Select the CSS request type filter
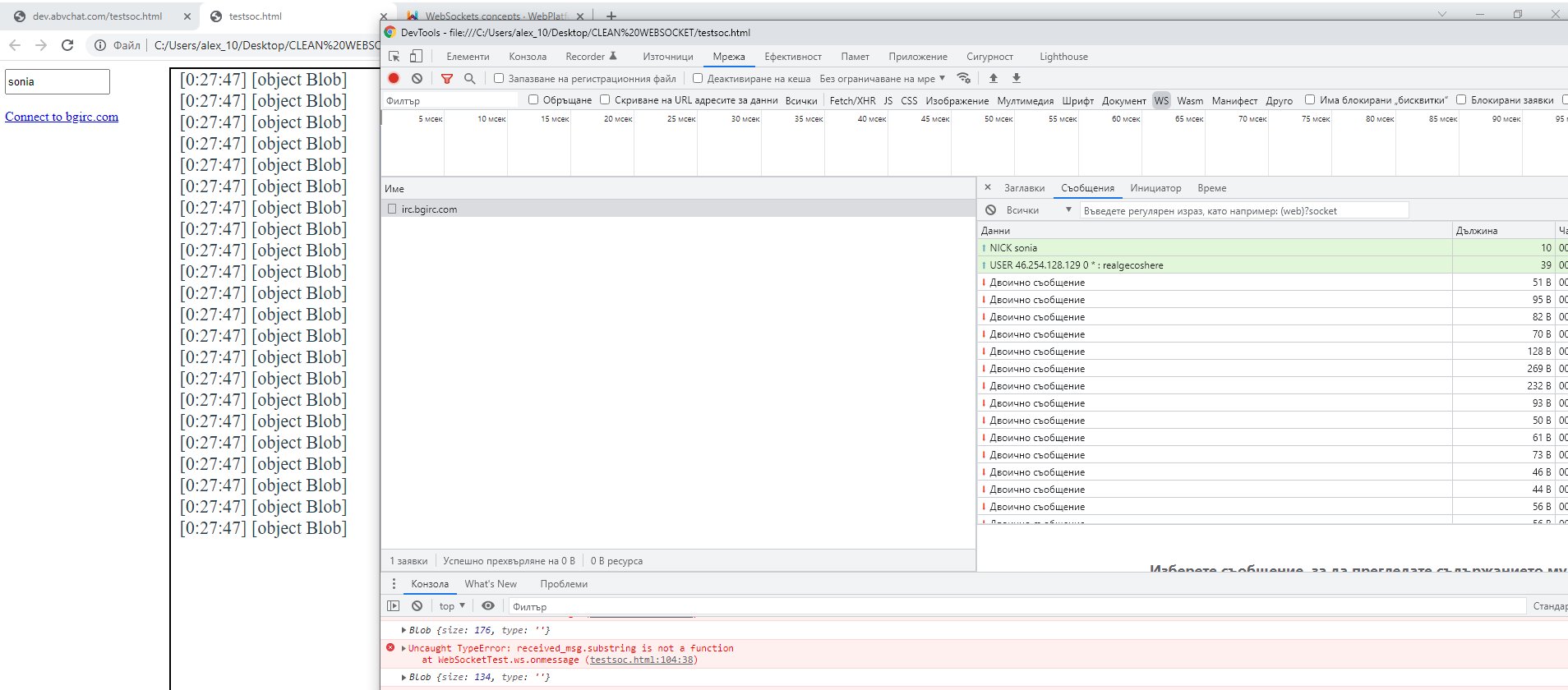1568x690 pixels. (909, 100)
